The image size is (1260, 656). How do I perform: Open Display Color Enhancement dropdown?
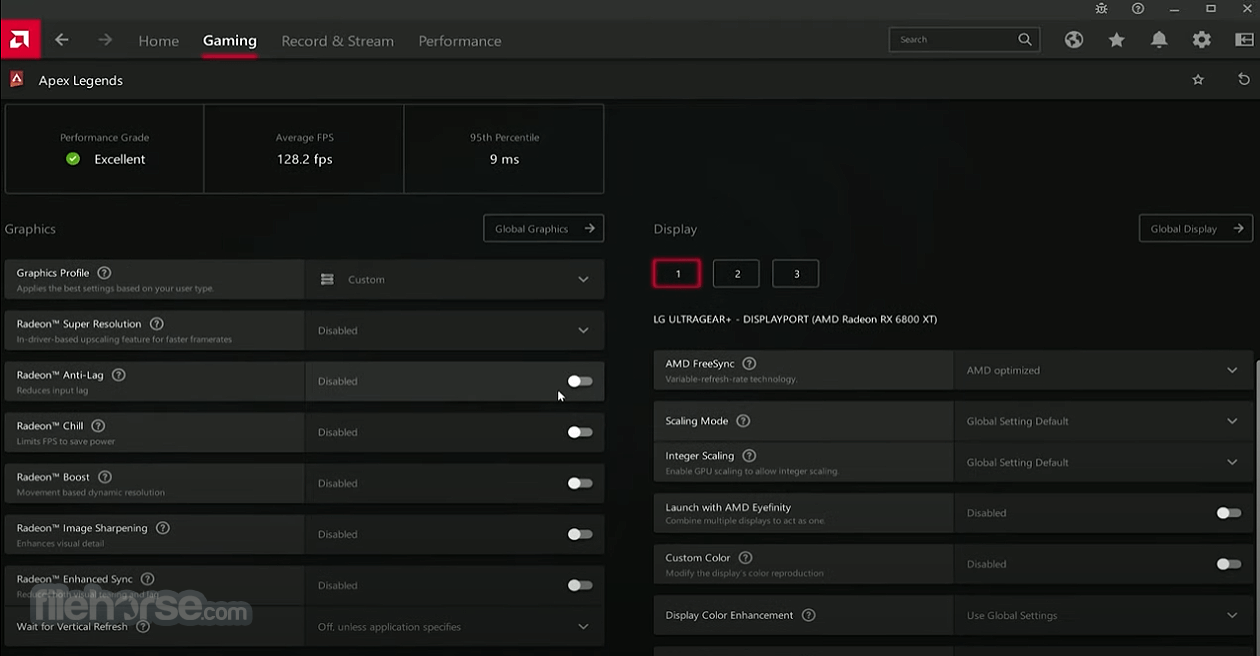click(1103, 615)
